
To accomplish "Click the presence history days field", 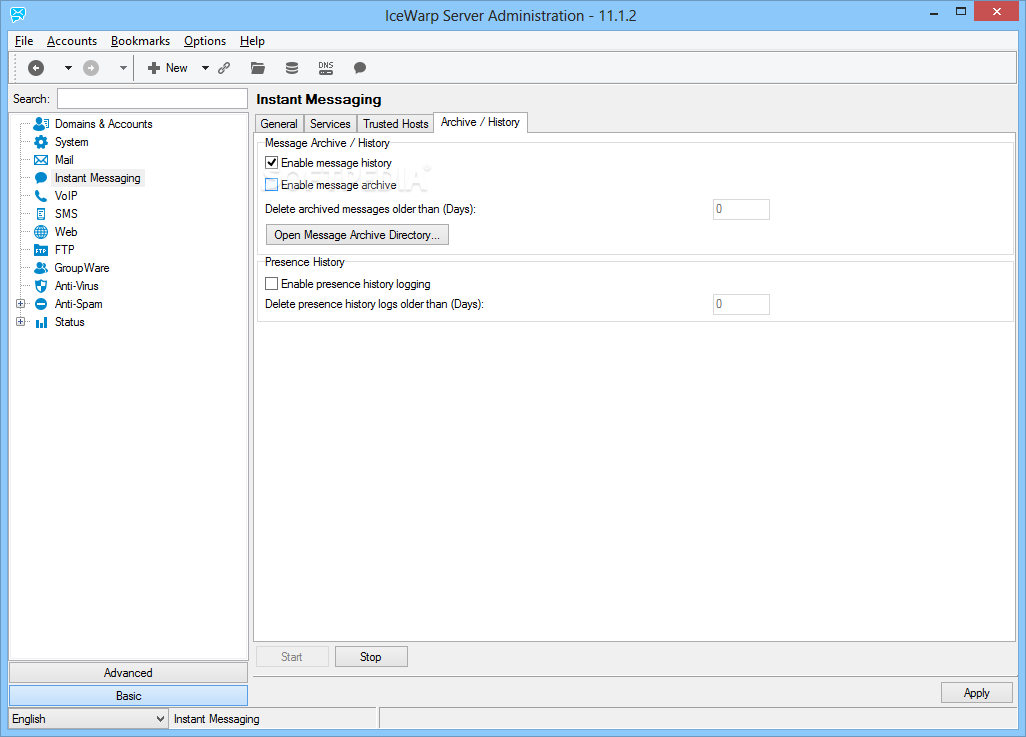I will tap(741, 304).
